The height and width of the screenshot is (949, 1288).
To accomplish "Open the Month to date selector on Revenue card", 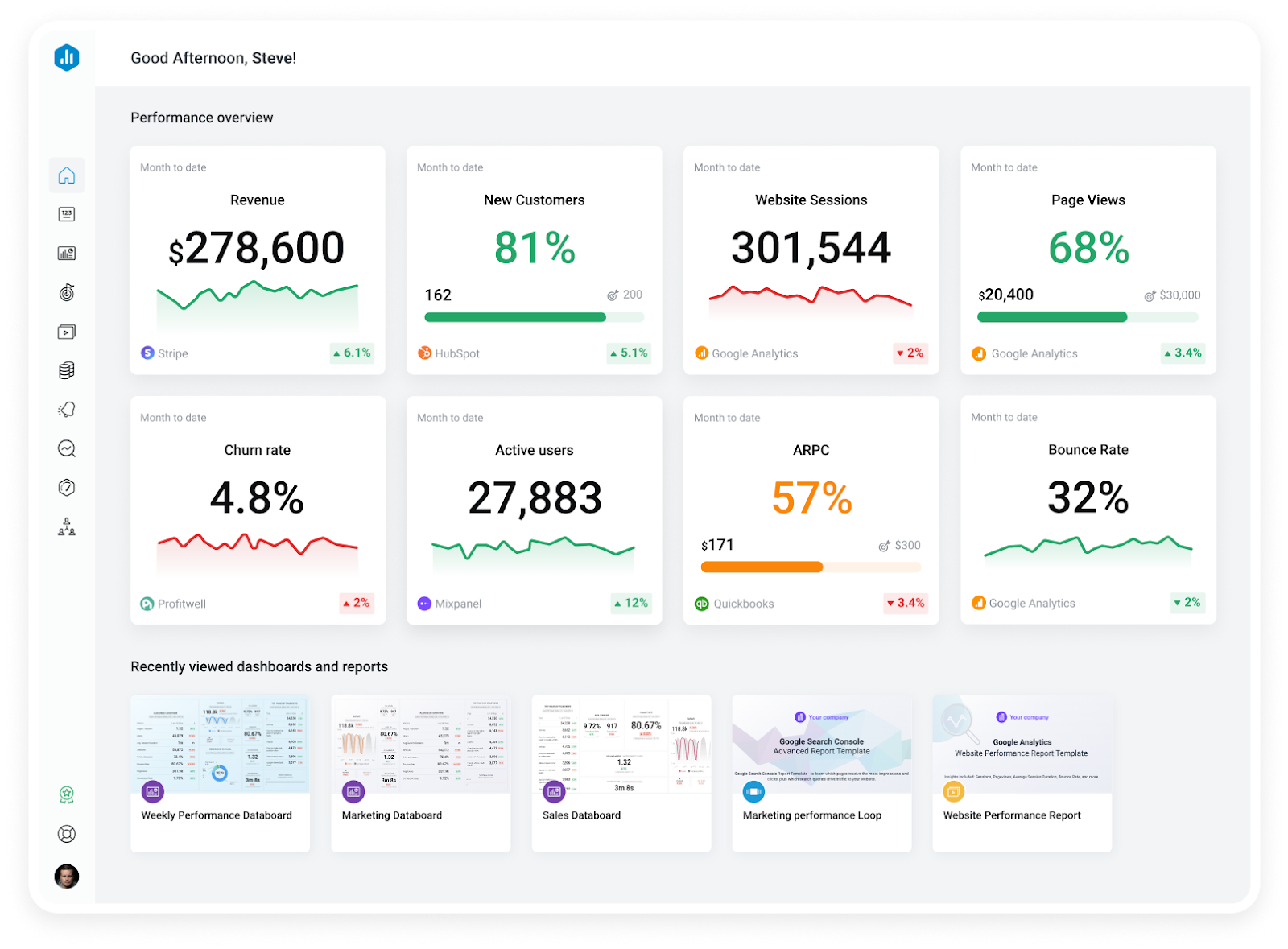I will [x=171, y=167].
